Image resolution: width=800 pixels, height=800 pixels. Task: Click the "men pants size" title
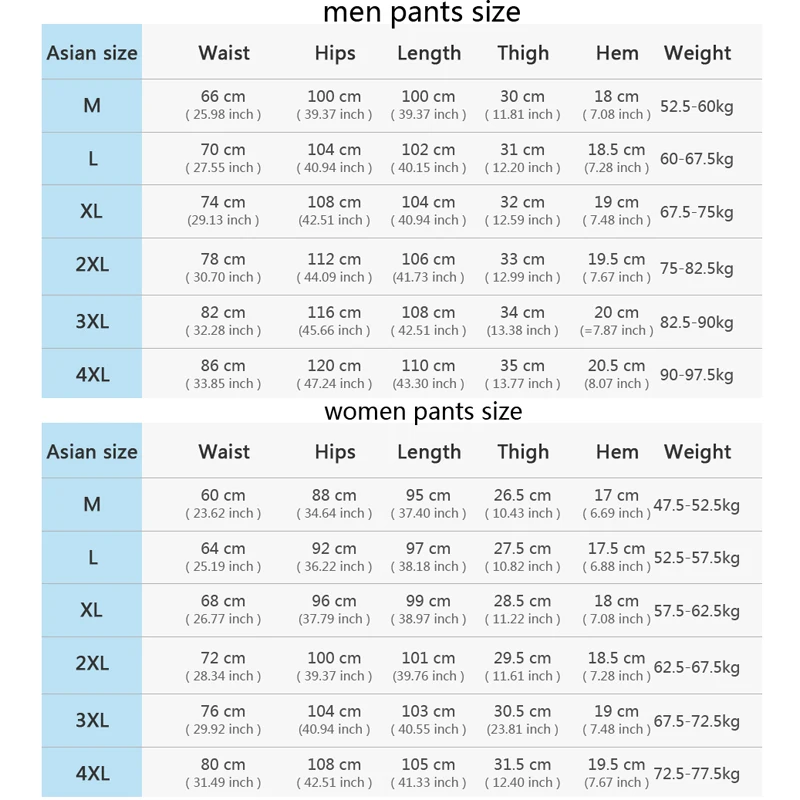tap(421, 13)
